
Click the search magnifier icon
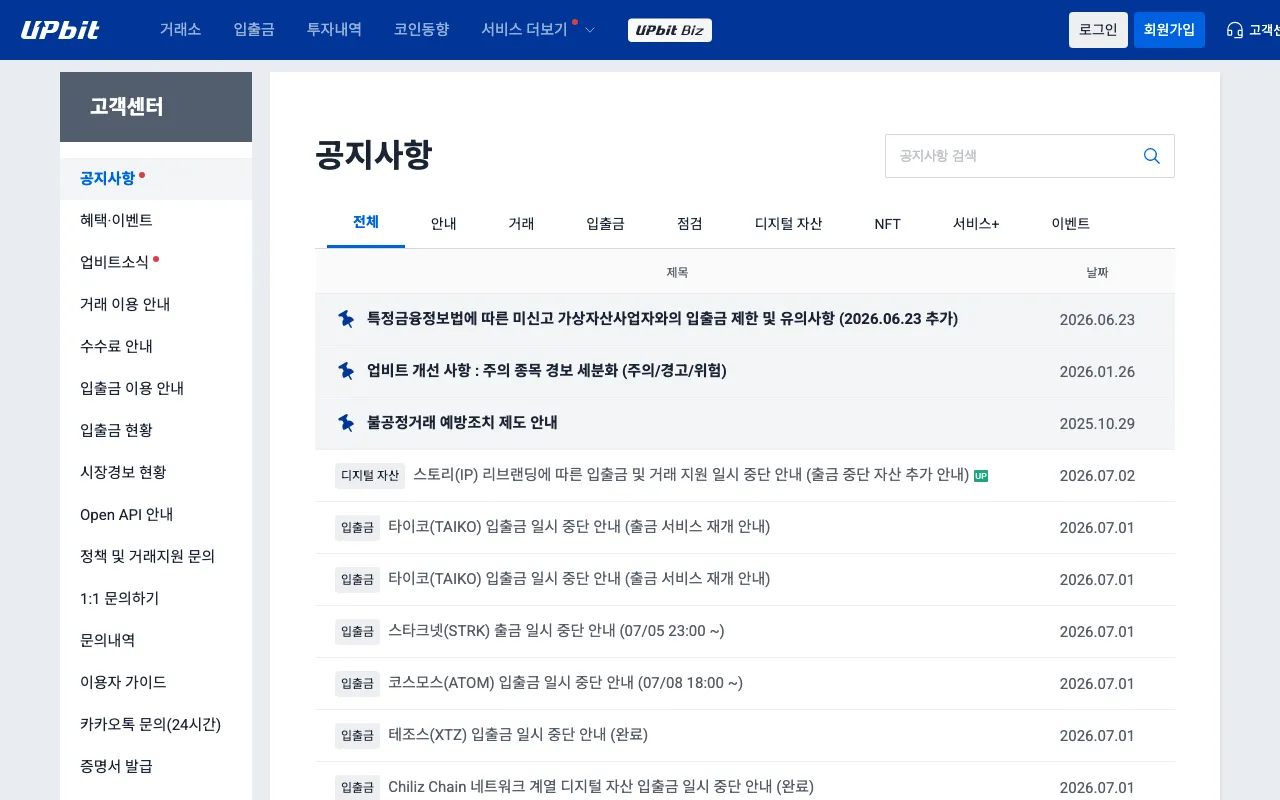click(1151, 156)
